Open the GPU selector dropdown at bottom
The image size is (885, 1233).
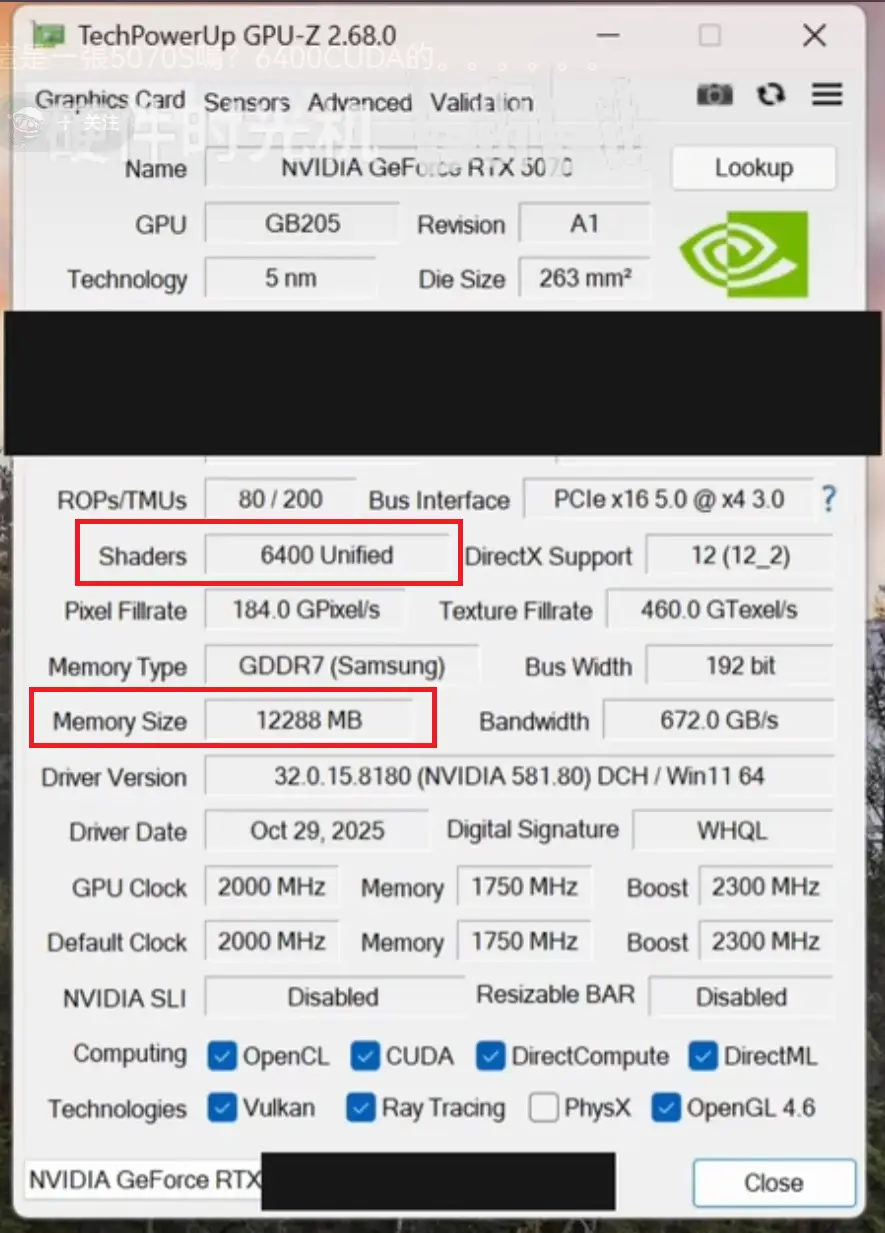(320, 1180)
